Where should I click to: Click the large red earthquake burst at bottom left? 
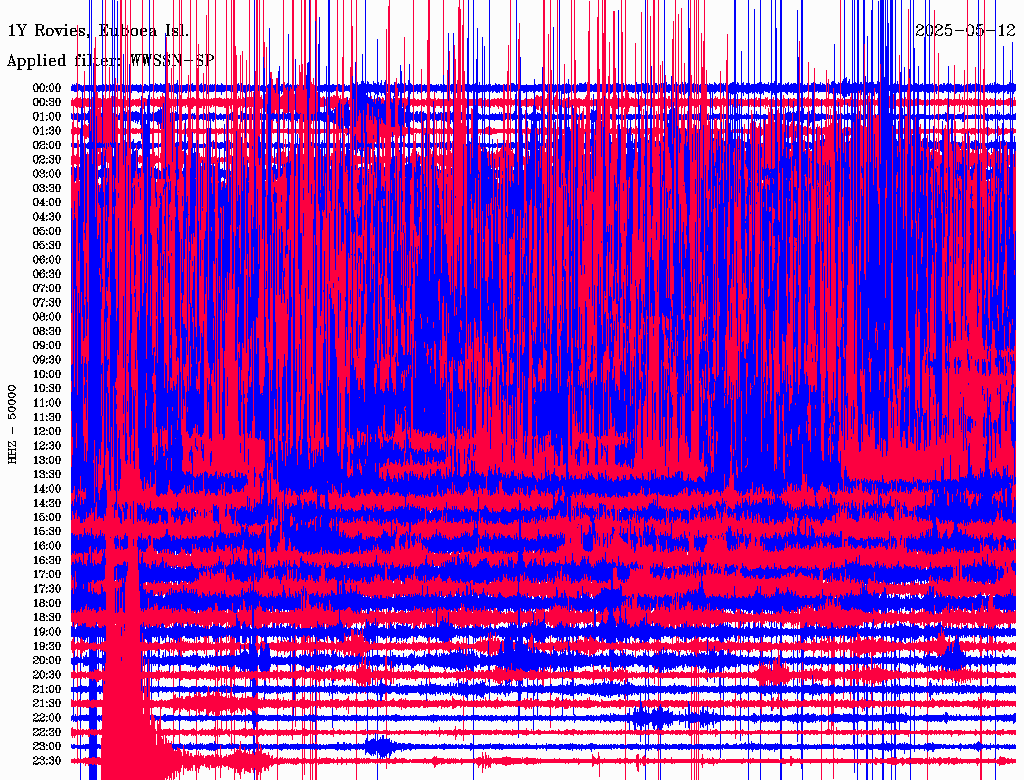click(x=125, y=700)
